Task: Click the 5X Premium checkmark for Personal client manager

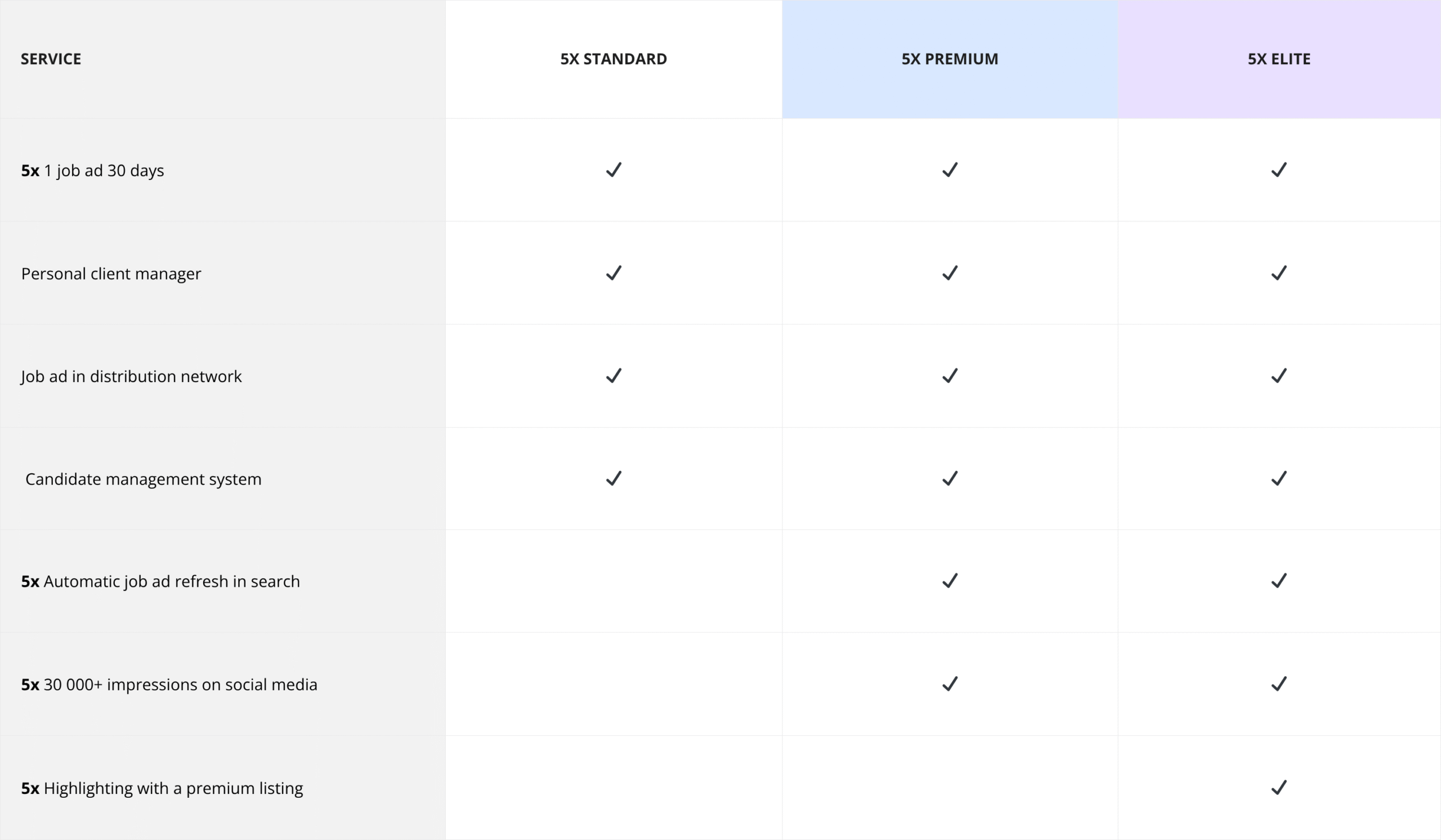Action: 950,273
